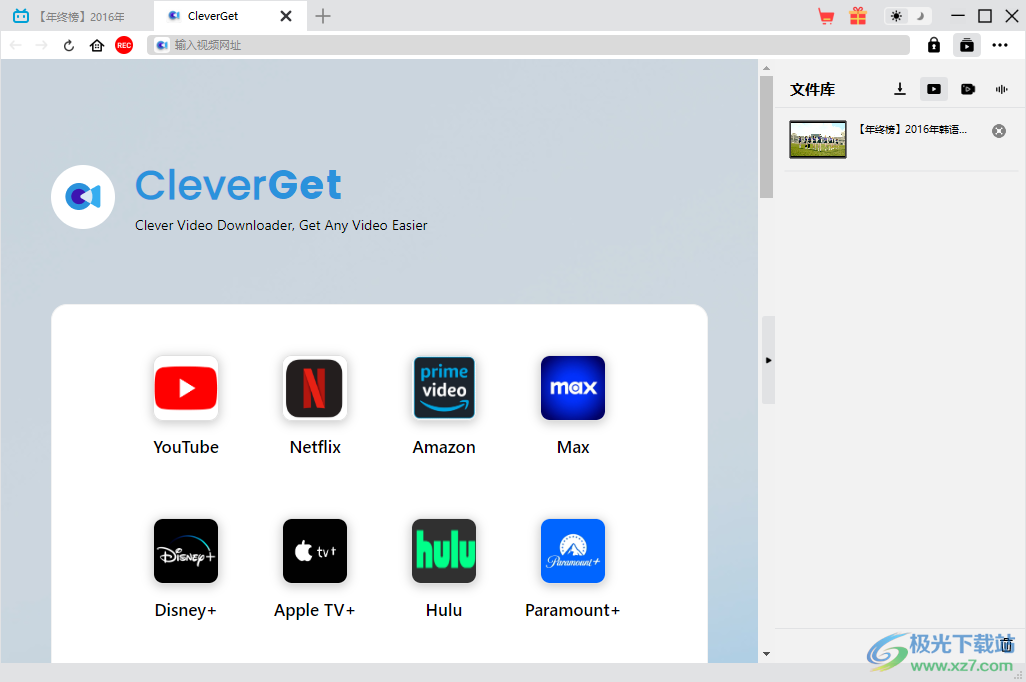Click the 文件库 library heading

[x=812, y=90]
